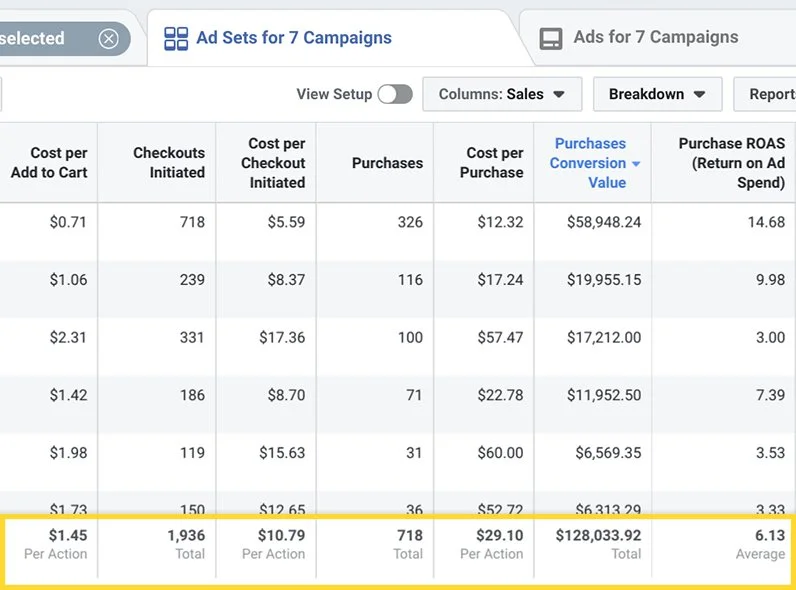Image resolution: width=796 pixels, height=590 pixels.
Task: Click the Cost per Checkout Initiated header
Action: (x=276, y=163)
